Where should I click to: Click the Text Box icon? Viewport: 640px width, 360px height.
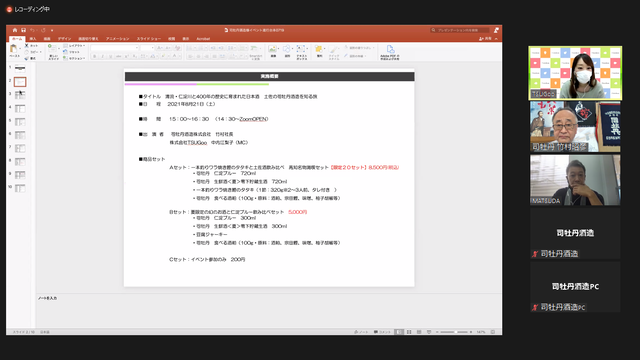[301, 49]
